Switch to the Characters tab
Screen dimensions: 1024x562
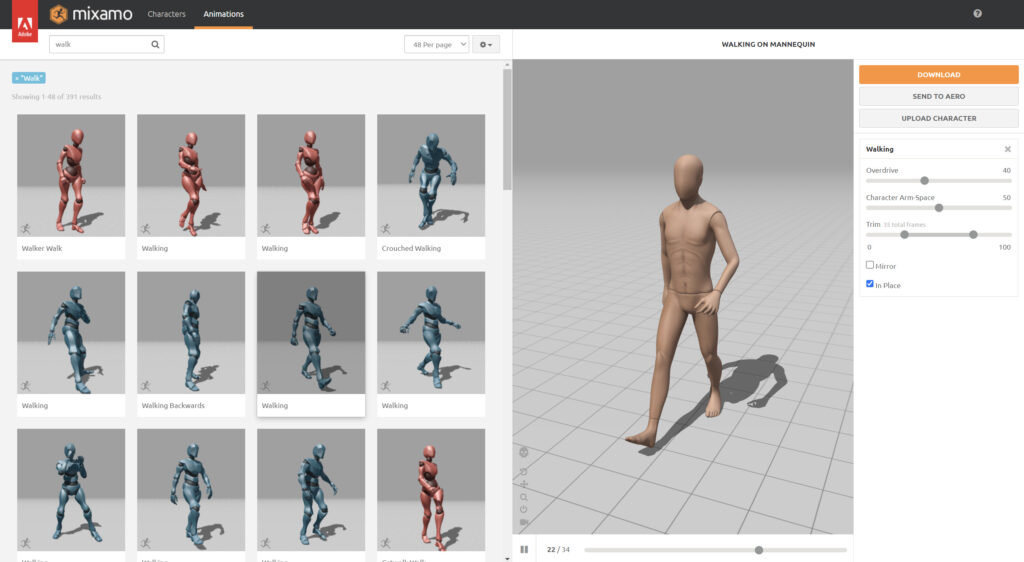[166, 14]
